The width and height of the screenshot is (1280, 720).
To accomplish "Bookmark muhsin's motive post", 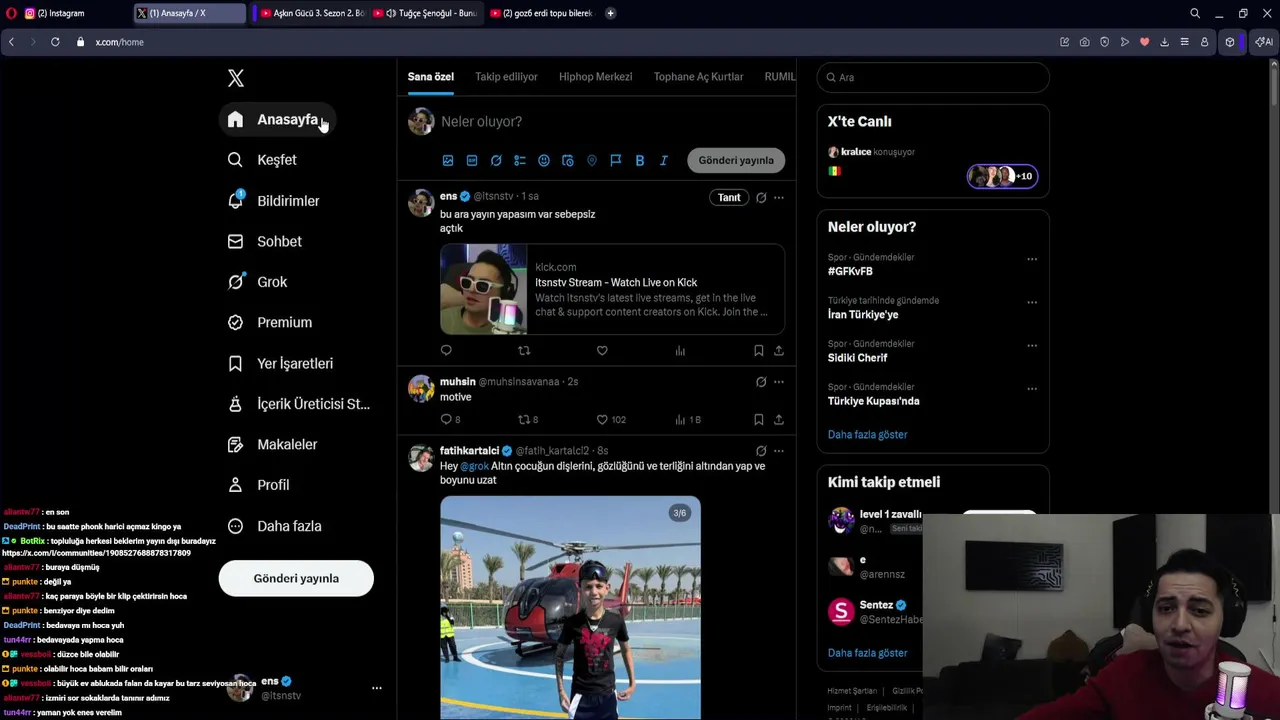I will [x=758, y=420].
